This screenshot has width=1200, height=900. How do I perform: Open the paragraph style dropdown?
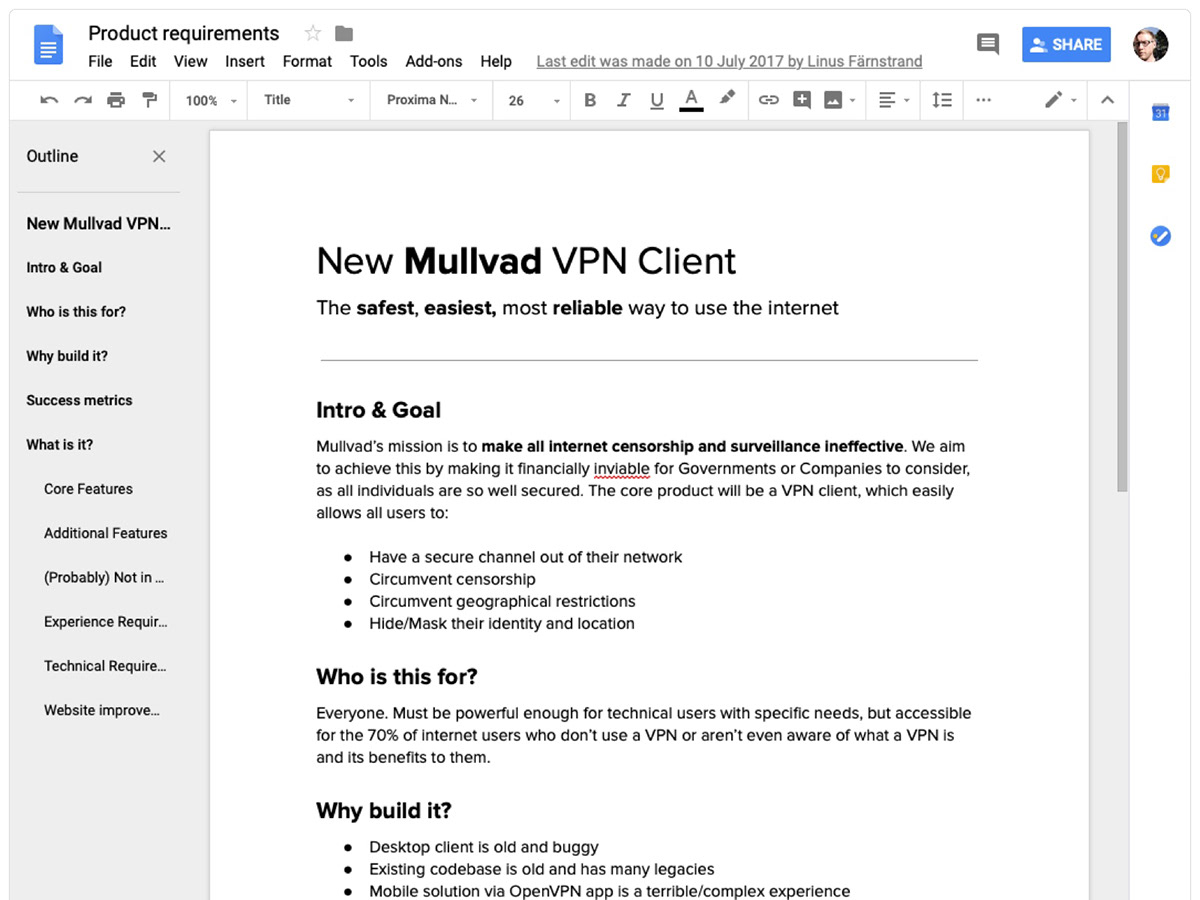click(x=309, y=100)
